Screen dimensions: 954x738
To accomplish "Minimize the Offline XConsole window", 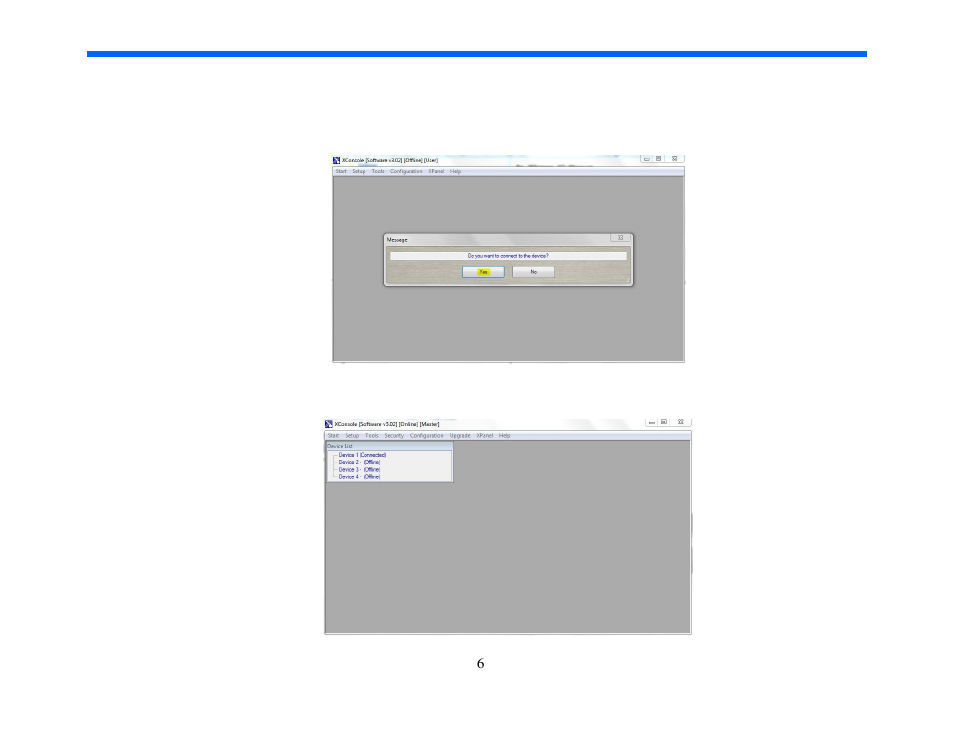I will 647,159.
